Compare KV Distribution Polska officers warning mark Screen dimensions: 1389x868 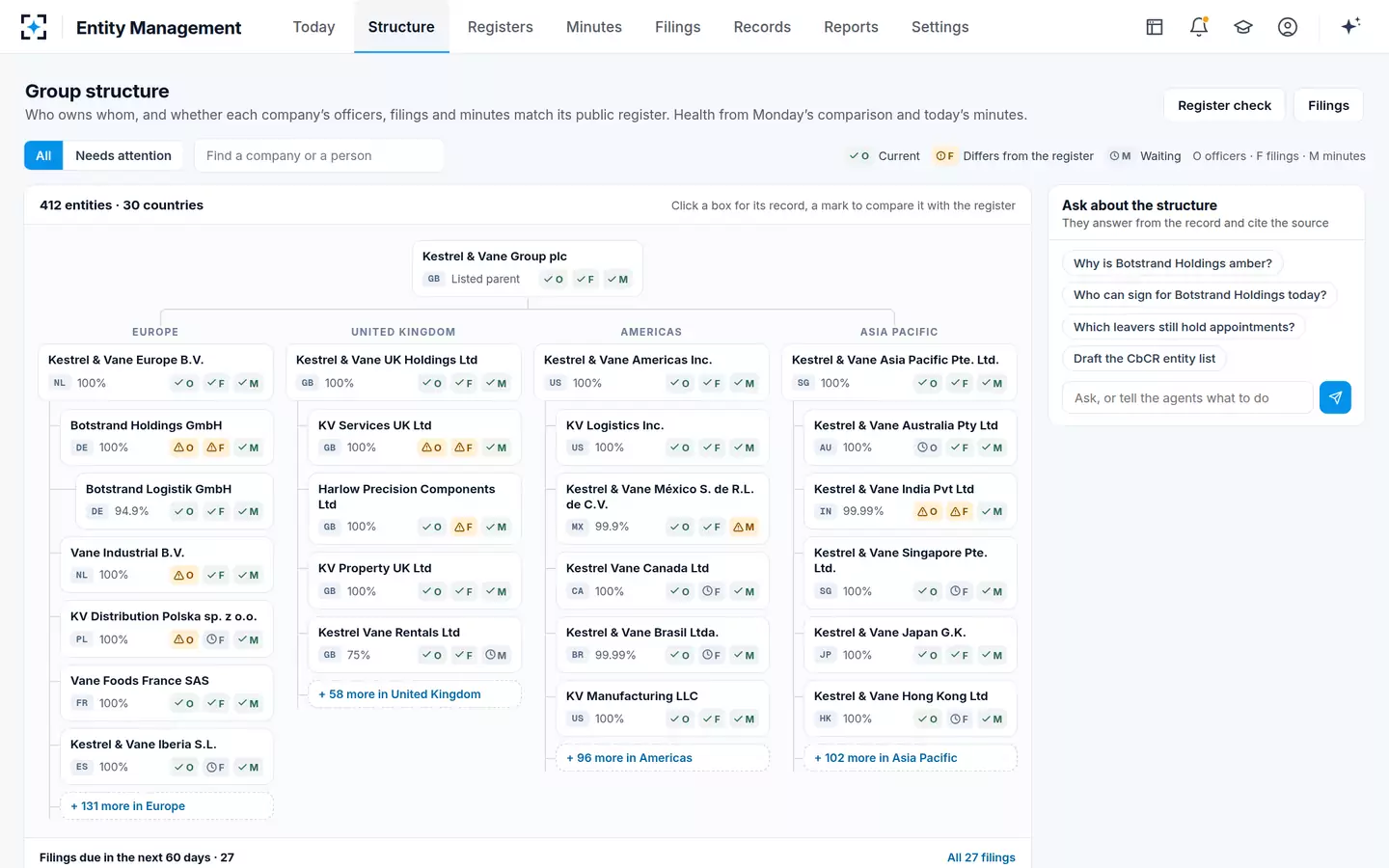point(184,639)
